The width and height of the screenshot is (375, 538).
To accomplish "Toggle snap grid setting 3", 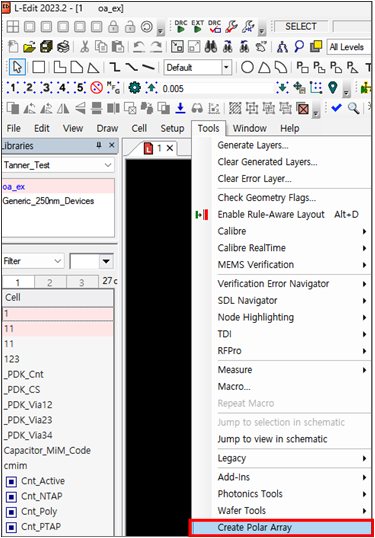I will click(46, 88).
